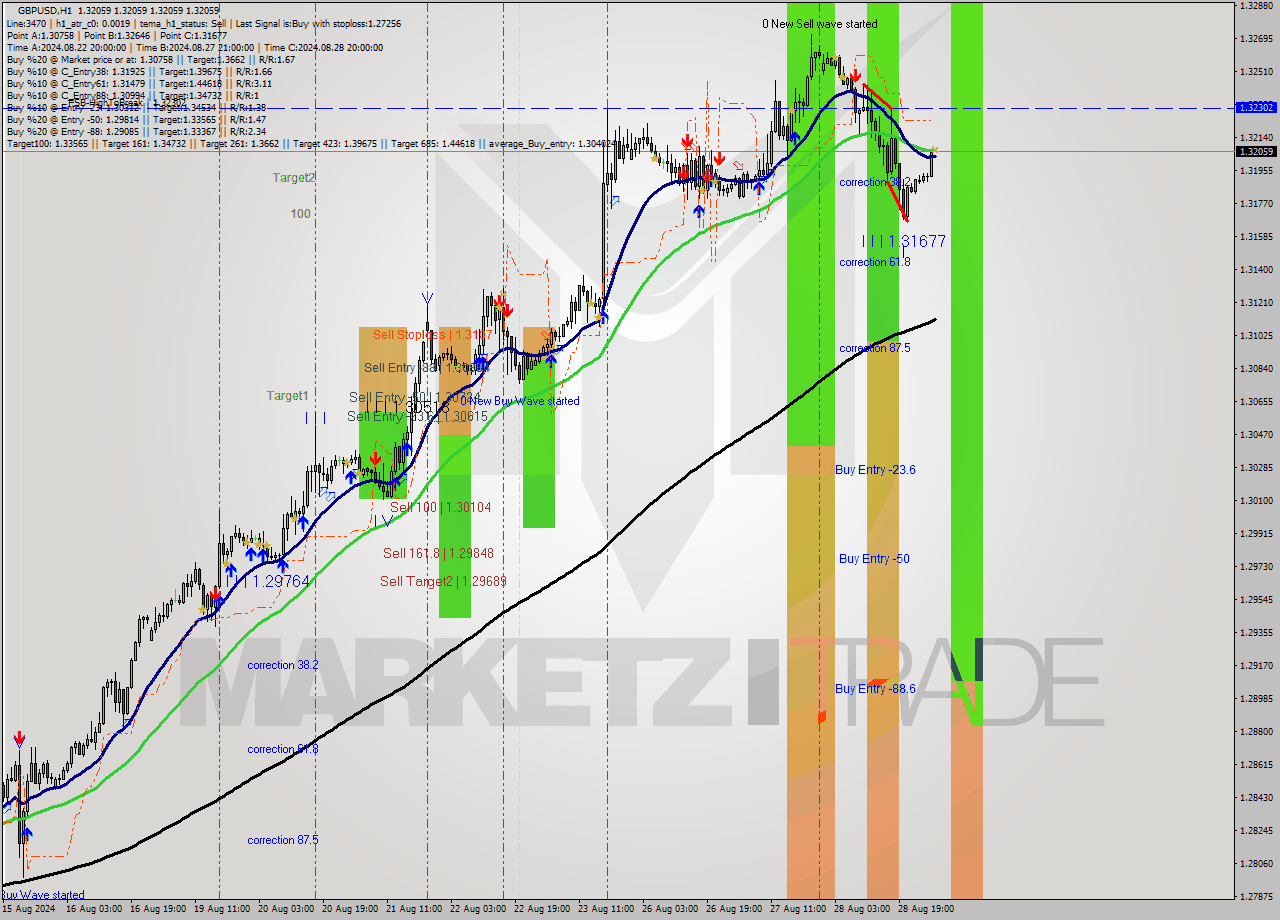Click the 1.32880 price axis value
The height and width of the screenshot is (920, 1280).
click(1255, 6)
